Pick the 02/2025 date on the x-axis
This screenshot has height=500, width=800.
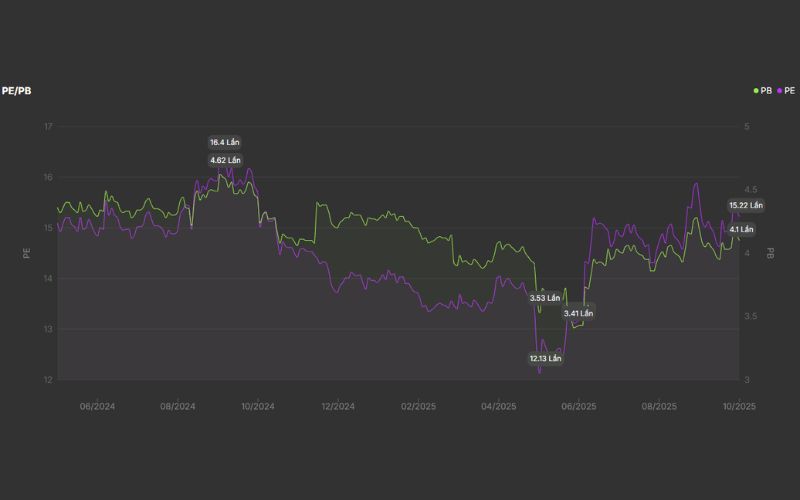pos(418,407)
